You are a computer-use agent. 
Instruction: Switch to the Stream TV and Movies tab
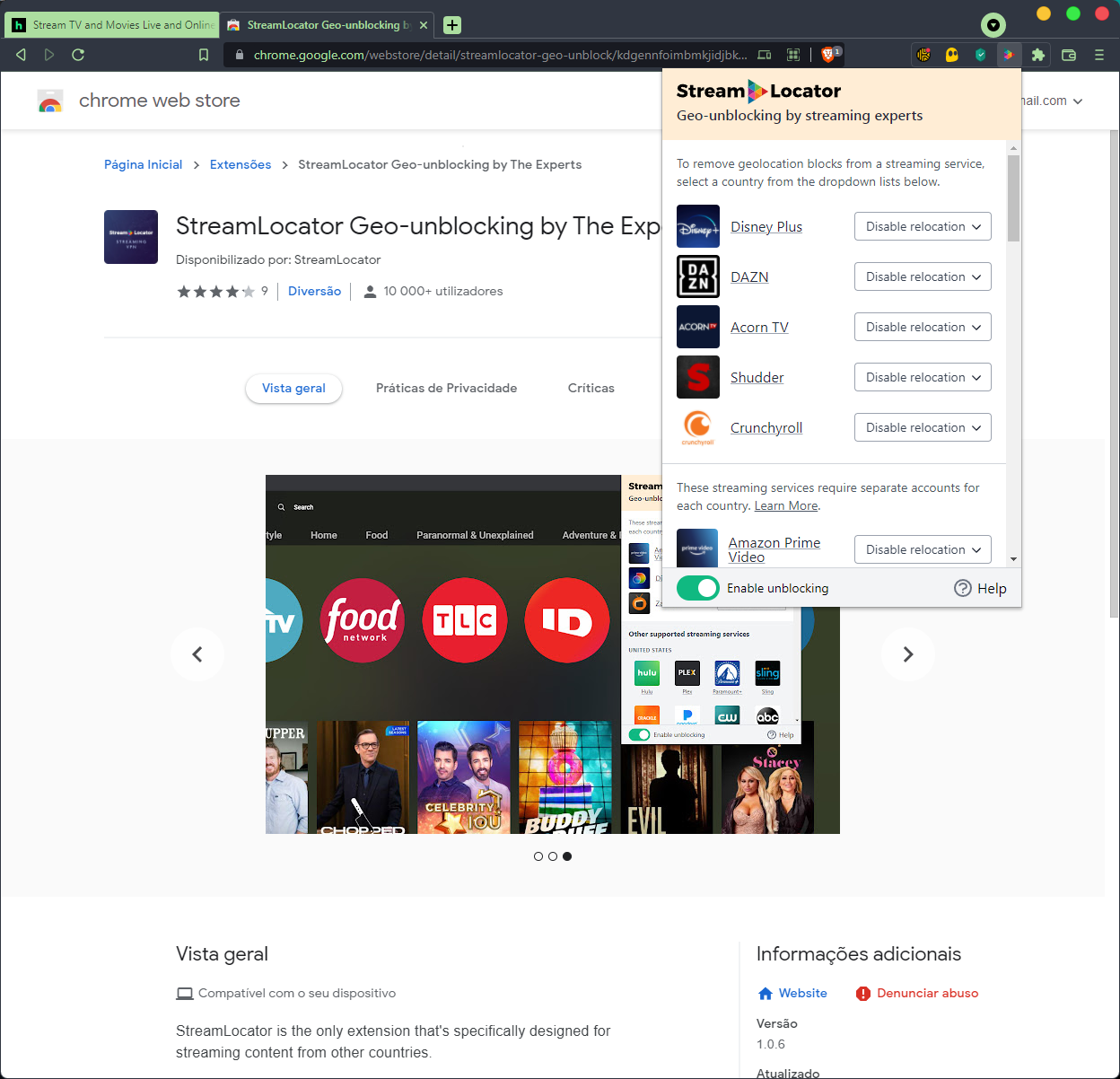pos(111,25)
